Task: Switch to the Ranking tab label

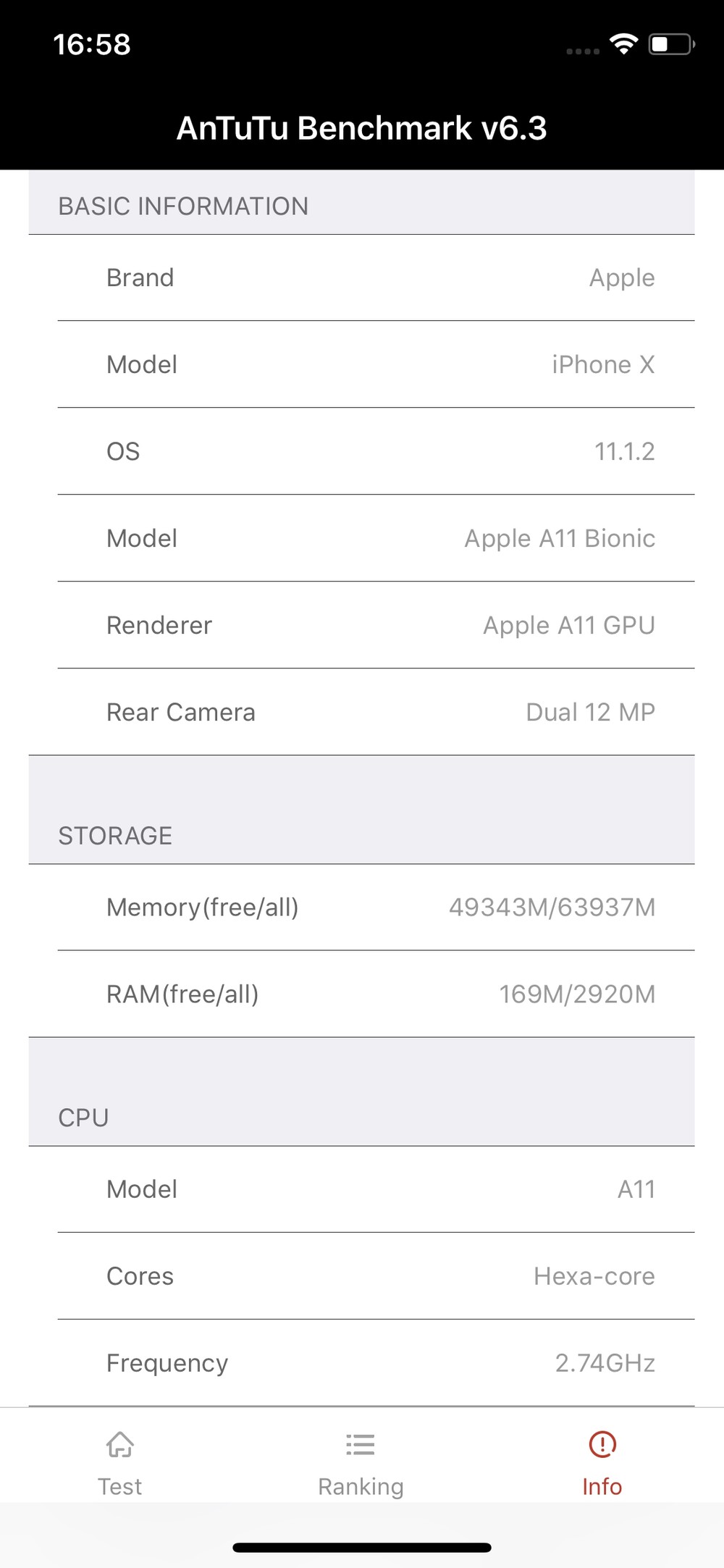Action: (361, 1486)
